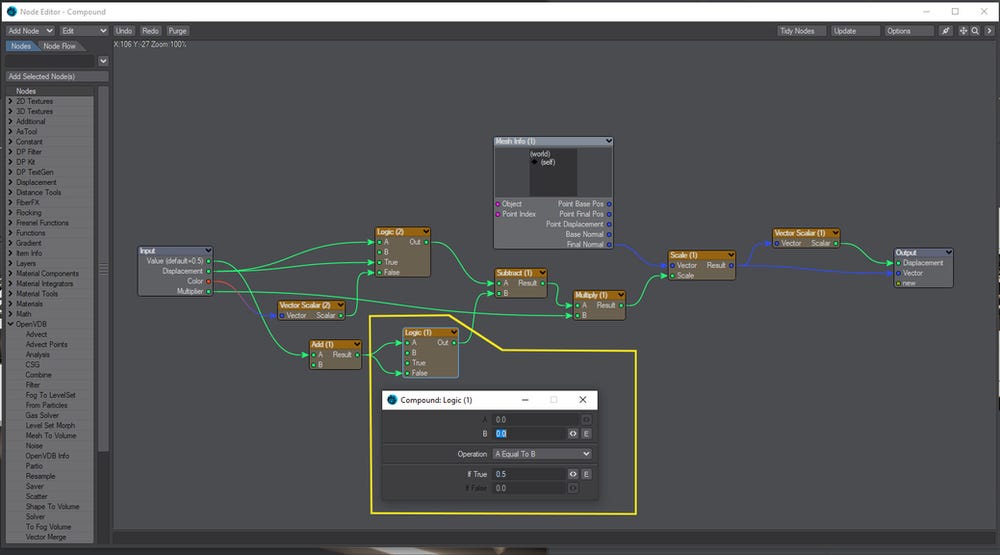Collapse the OpenVDB tree category
This screenshot has width=1000, height=555.
point(10,324)
